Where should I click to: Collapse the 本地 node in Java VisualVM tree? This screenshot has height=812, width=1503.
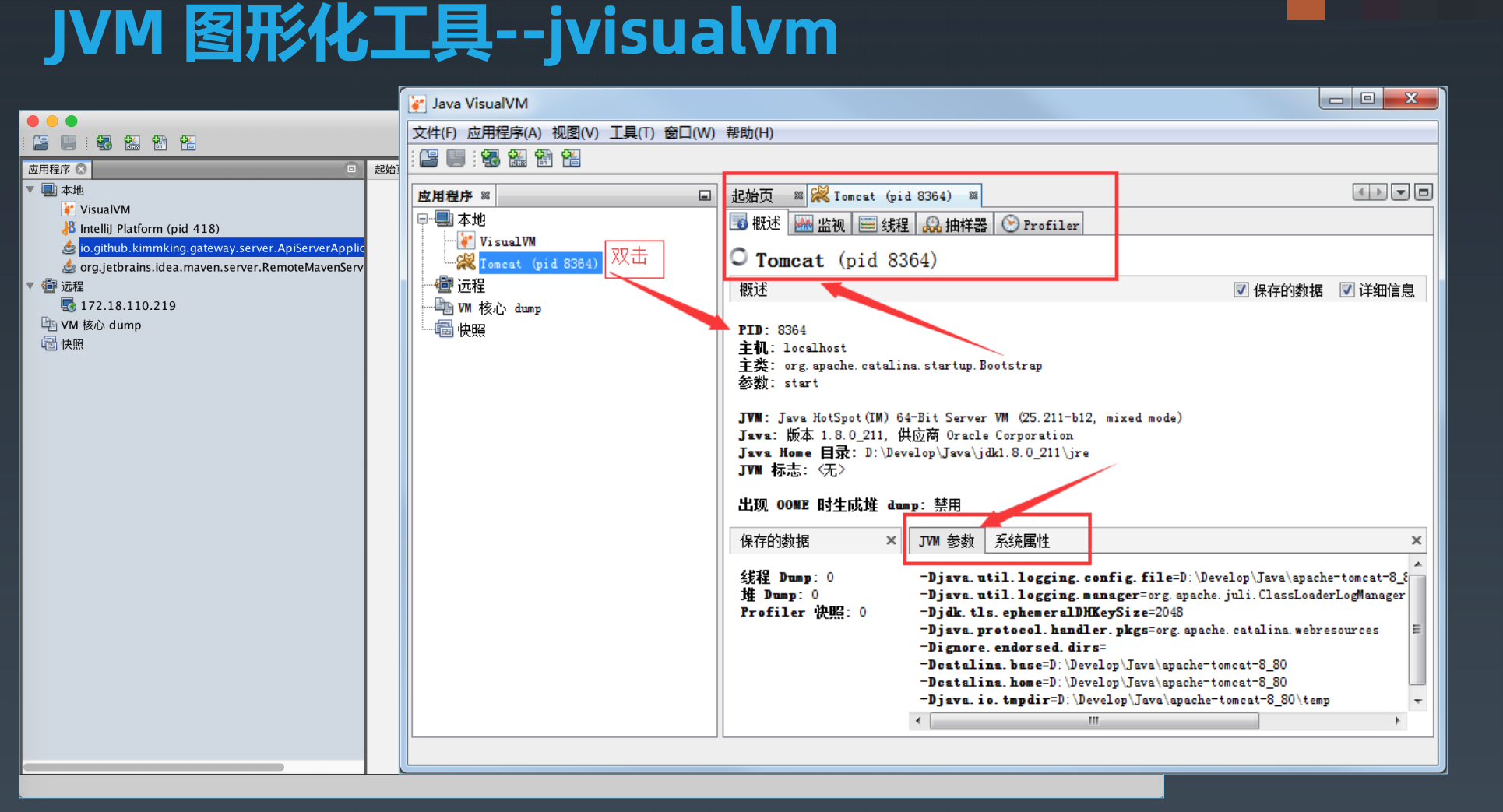click(x=423, y=220)
